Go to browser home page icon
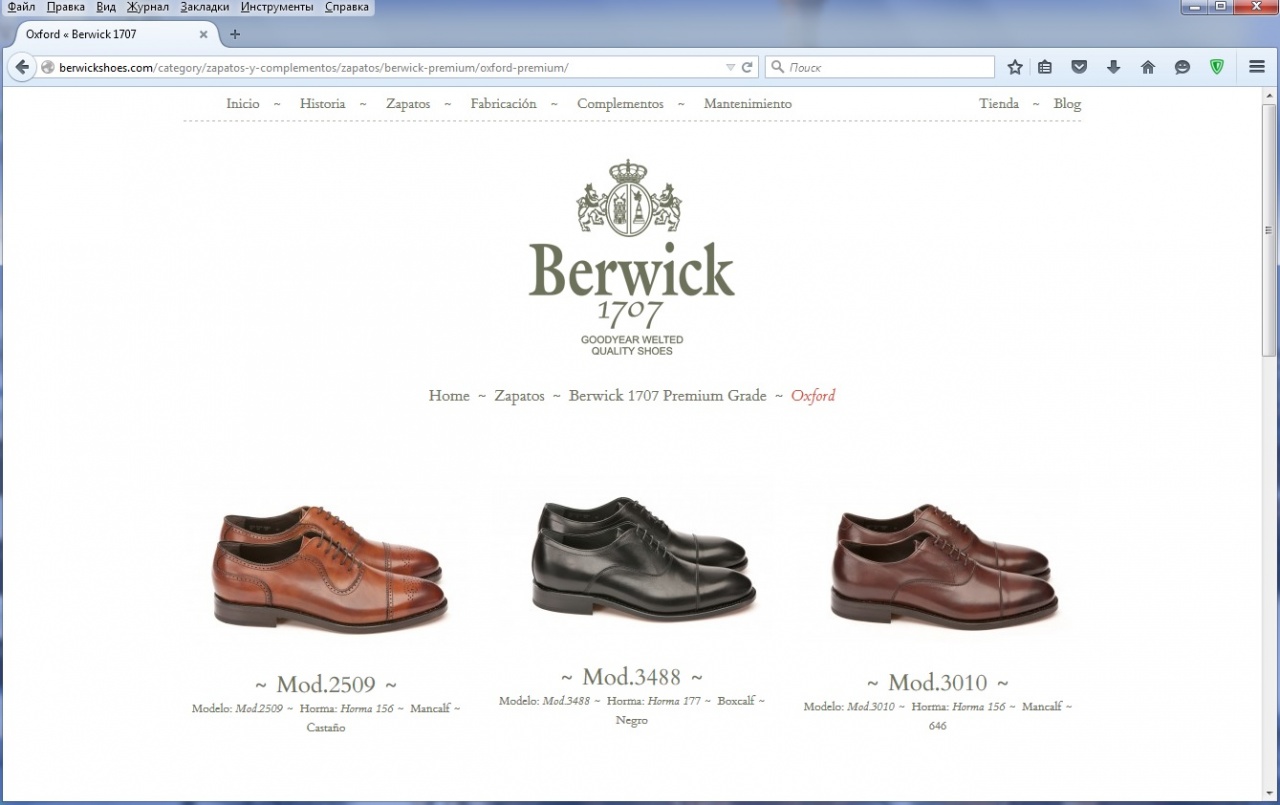The width and height of the screenshot is (1280, 805). tap(1148, 67)
